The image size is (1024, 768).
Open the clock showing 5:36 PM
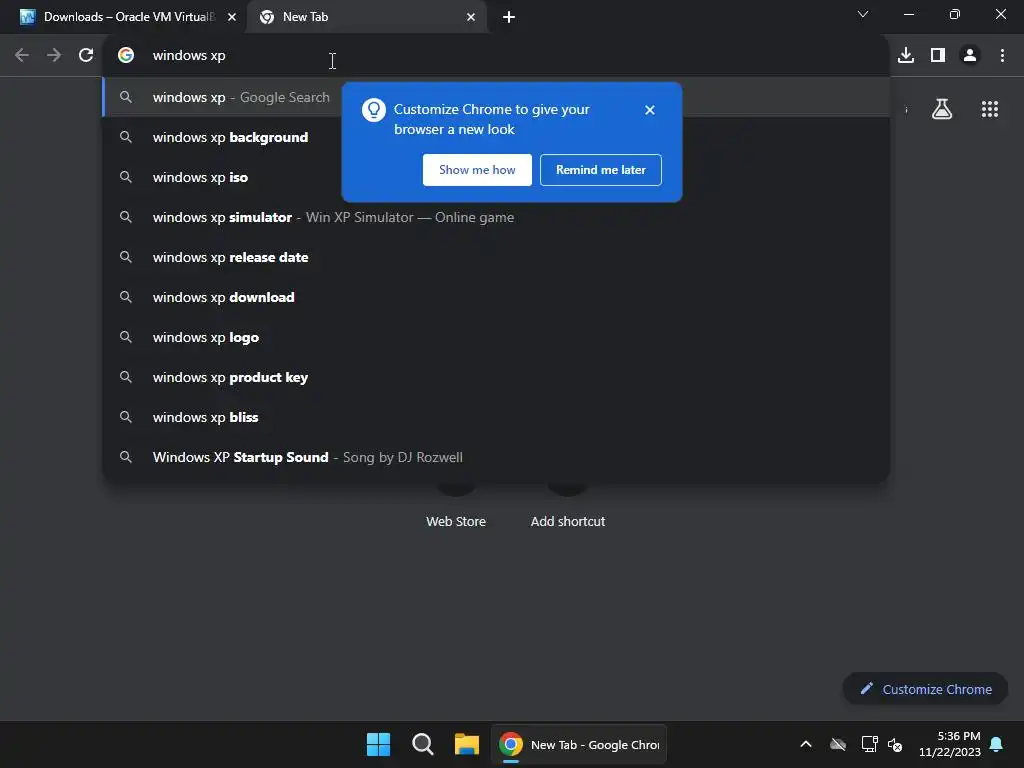coord(950,744)
